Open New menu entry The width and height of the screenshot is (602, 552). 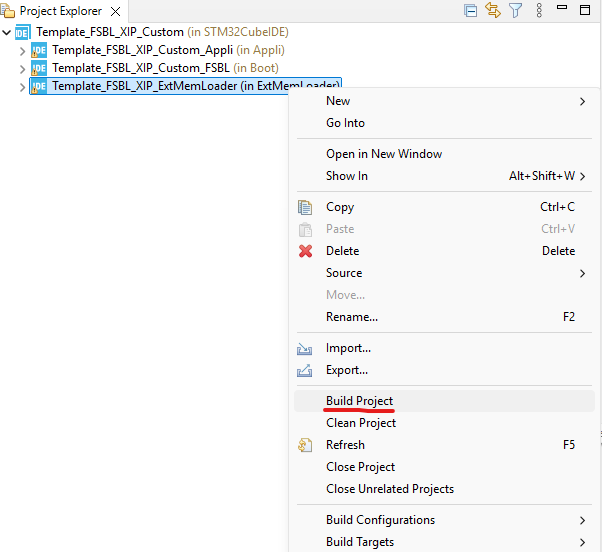tap(445, 101)
